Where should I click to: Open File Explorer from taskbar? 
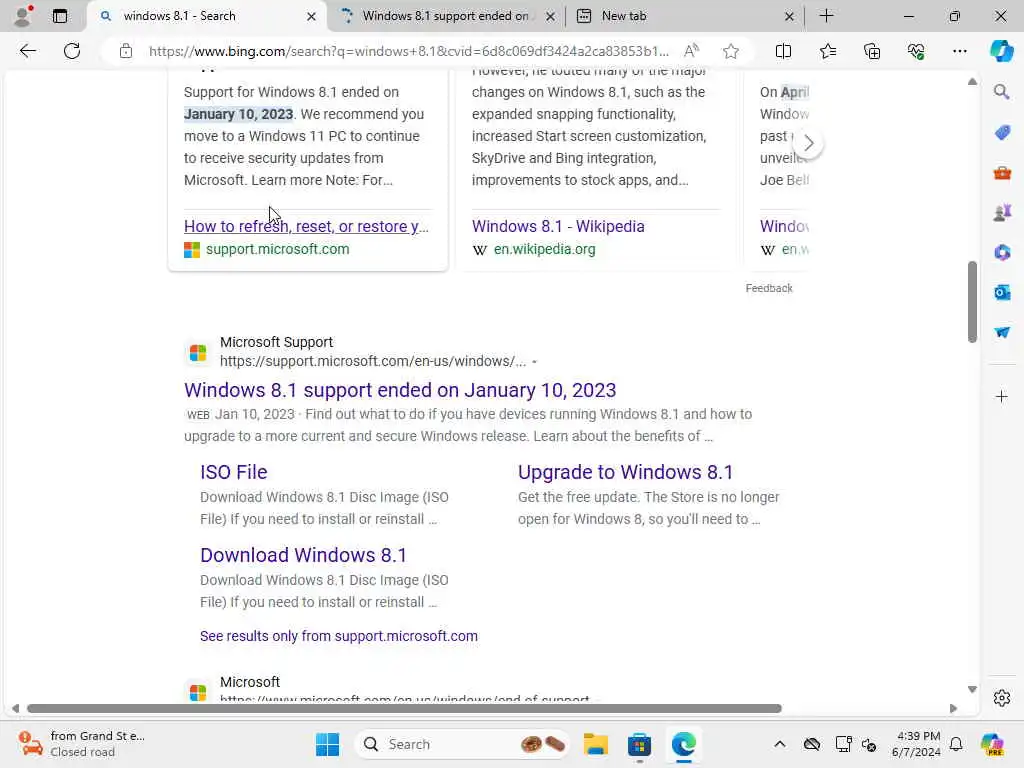(x=596, y=744)
